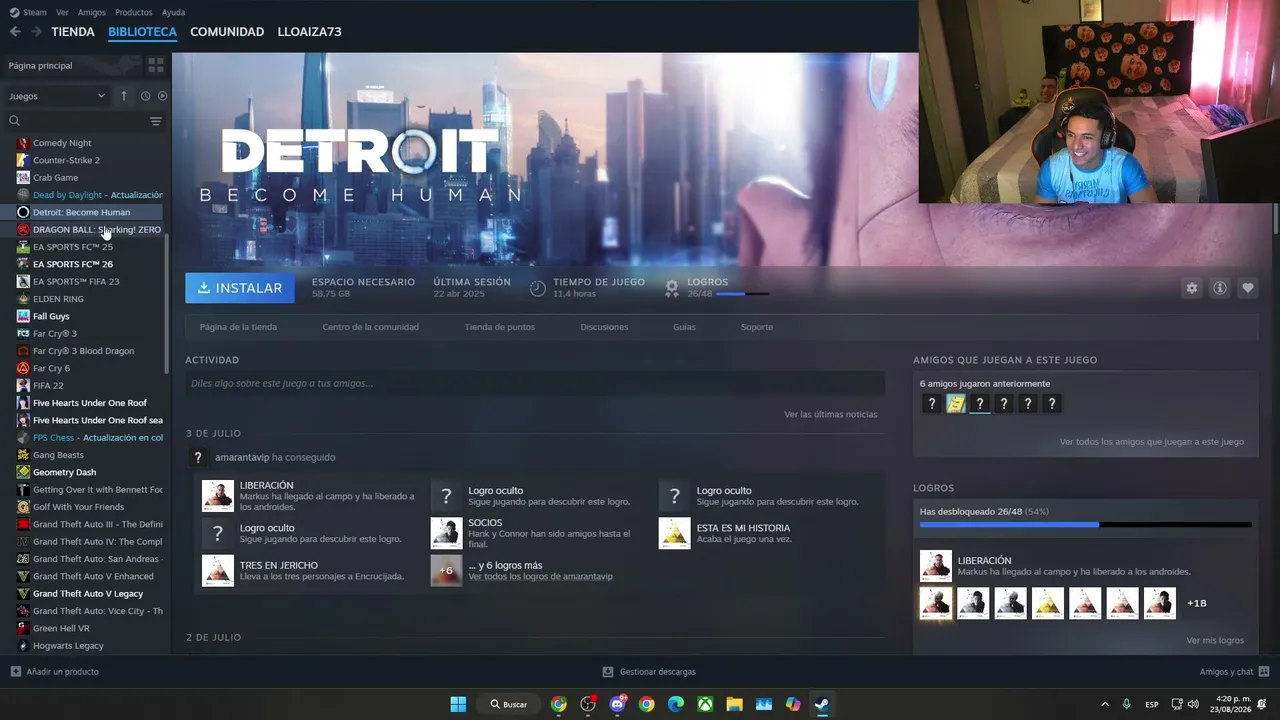Click the achievements trophy icon
The image size is (1280, 720).
point(672,288)
